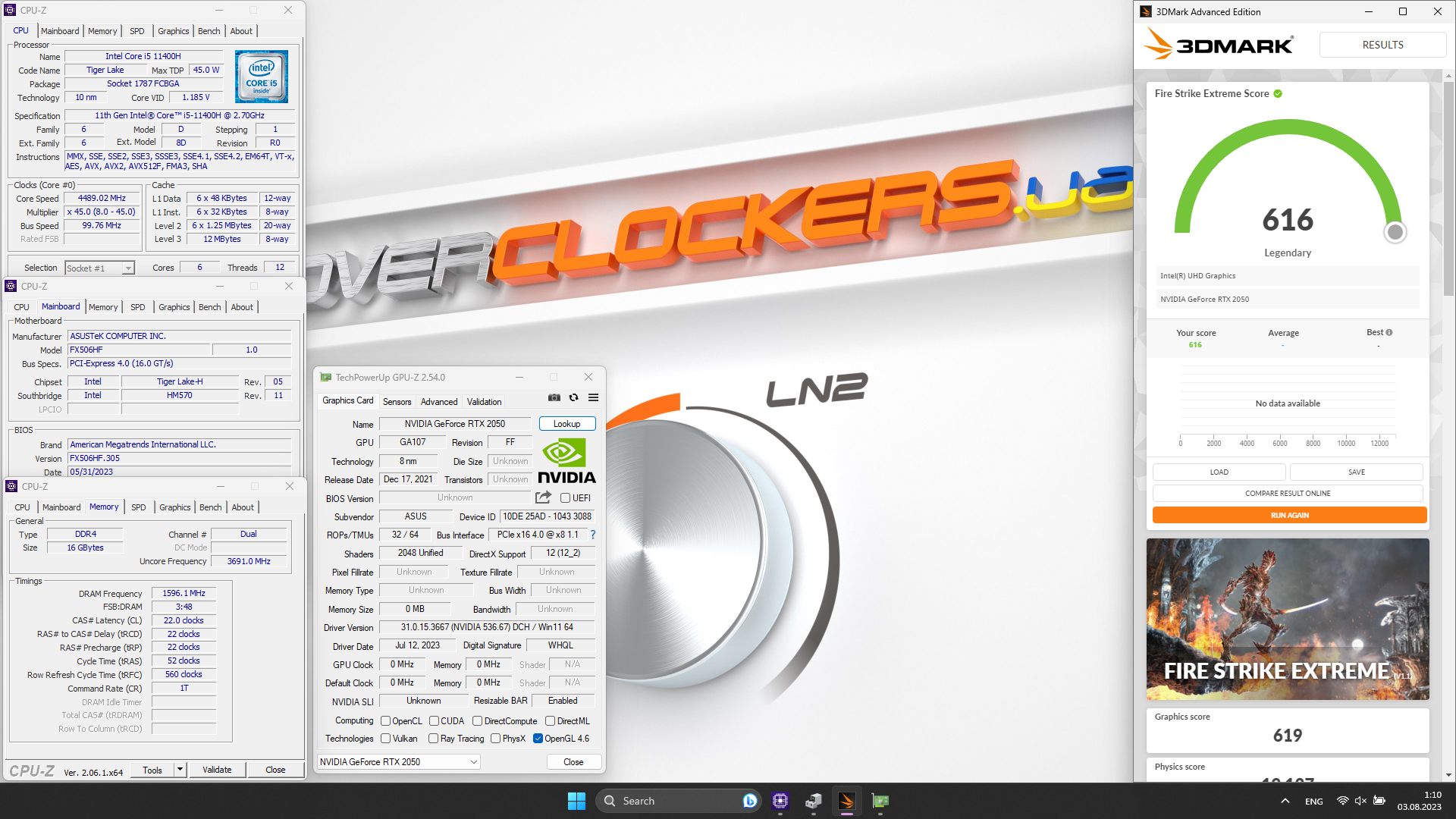Toggle the UEFI checkbox in GPU-Z
This screenshot has height=819, width=1456.
565,498
